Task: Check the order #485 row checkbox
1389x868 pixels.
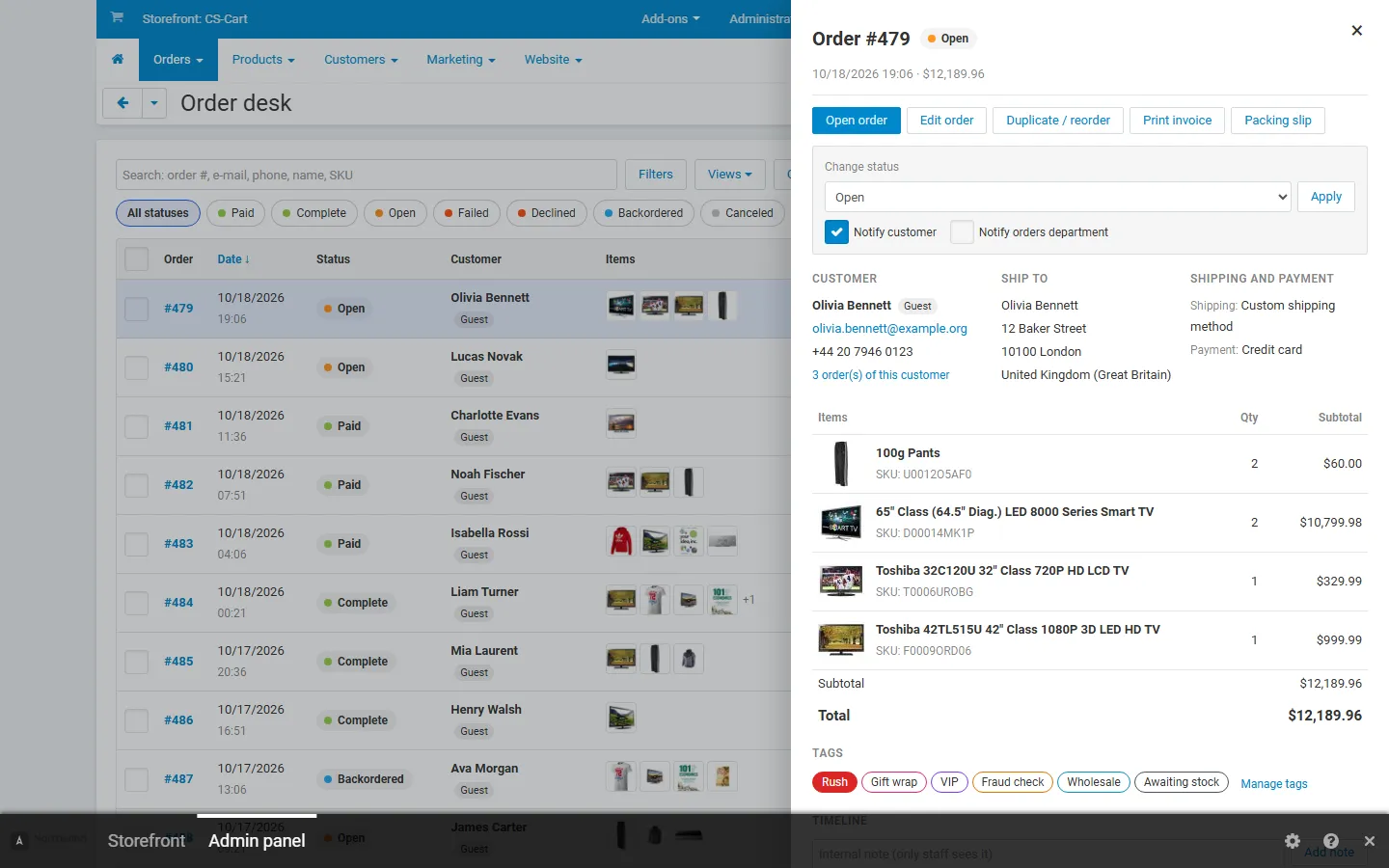Action: [137, 662]
